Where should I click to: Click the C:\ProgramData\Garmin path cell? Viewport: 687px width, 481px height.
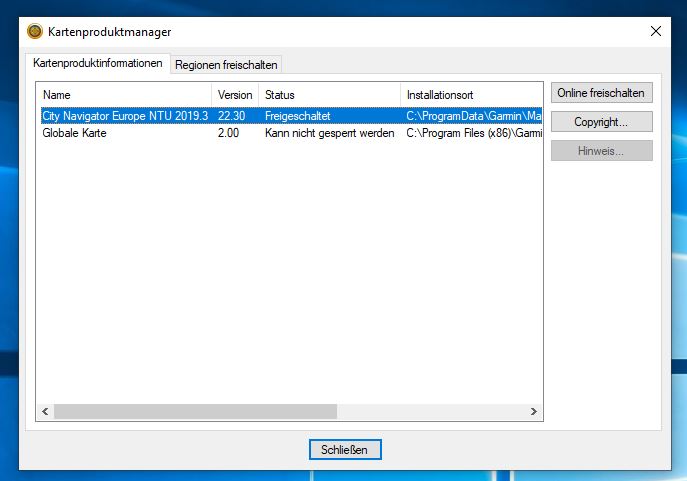(474, 116)
